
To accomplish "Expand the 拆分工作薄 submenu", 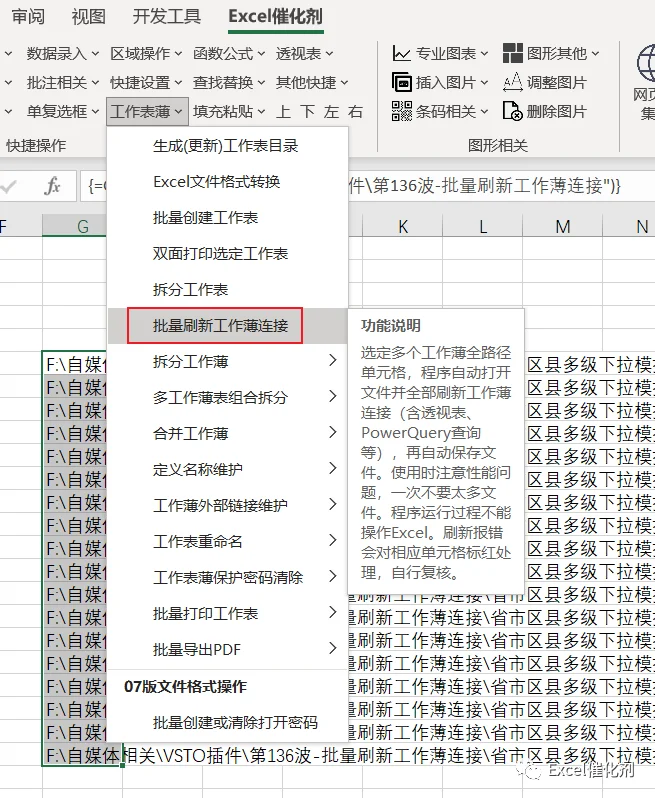I will coord(227,361).
